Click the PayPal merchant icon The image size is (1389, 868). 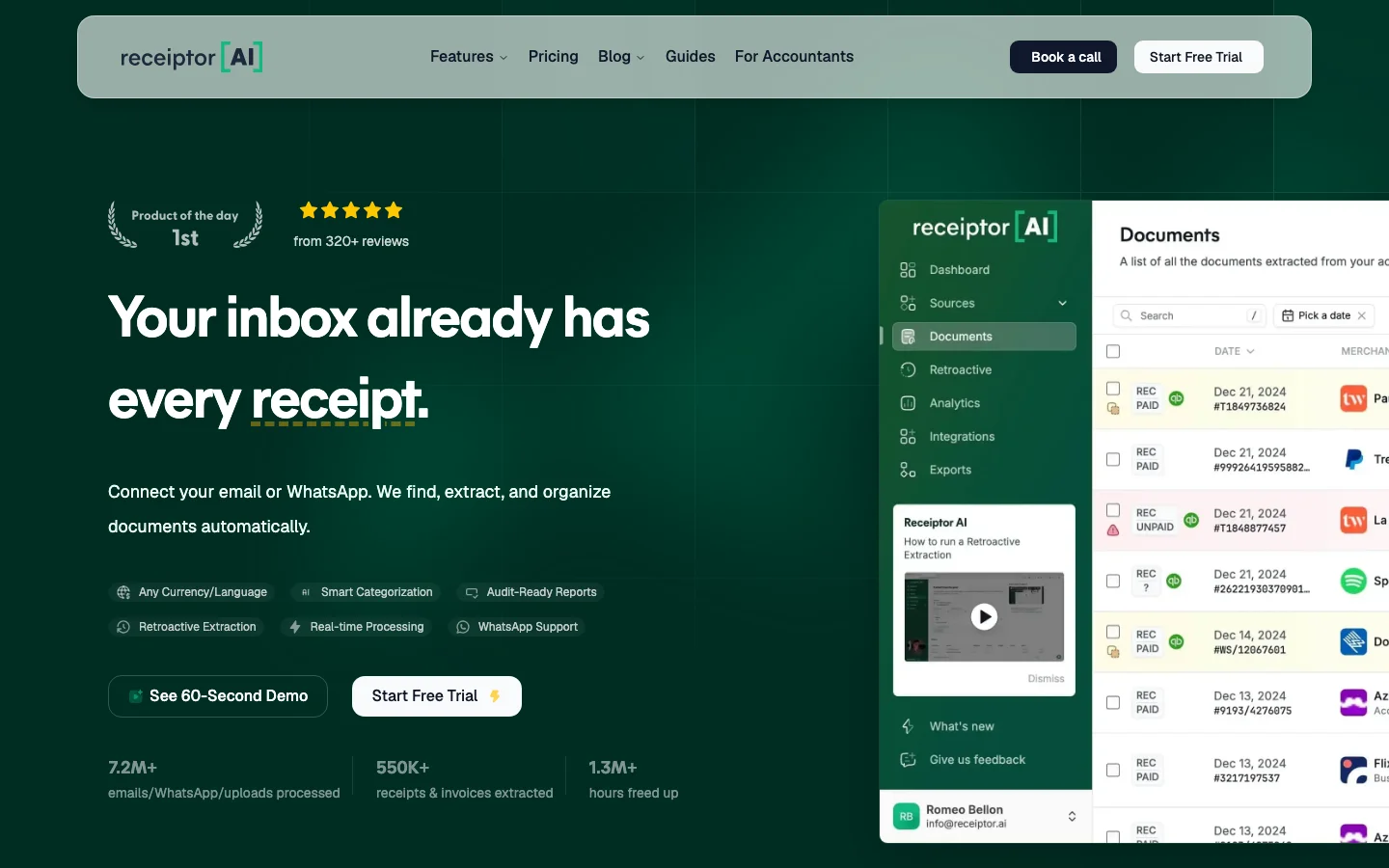coord(1353,459)
